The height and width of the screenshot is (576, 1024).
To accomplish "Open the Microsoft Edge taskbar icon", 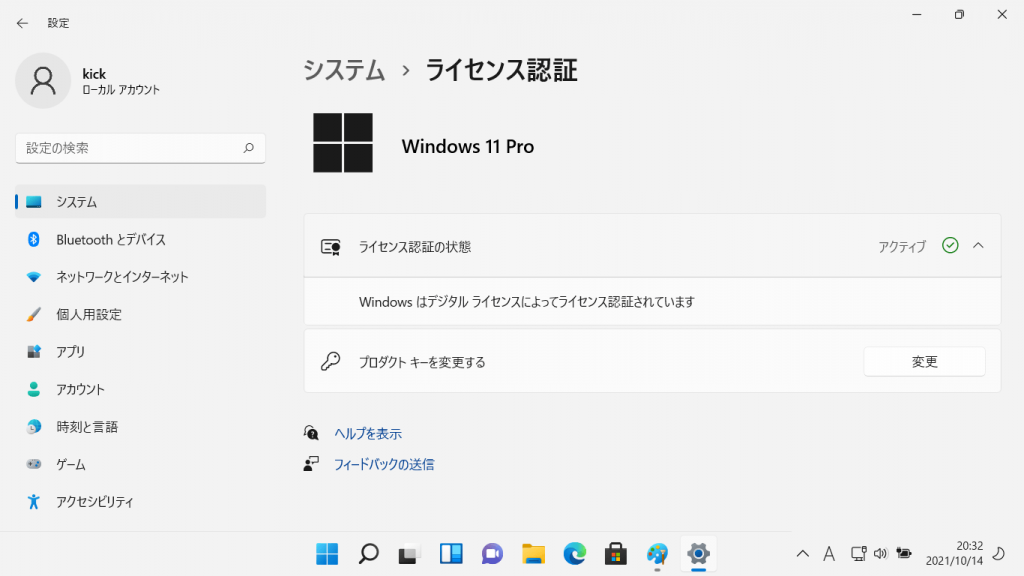I will (574, 553).
